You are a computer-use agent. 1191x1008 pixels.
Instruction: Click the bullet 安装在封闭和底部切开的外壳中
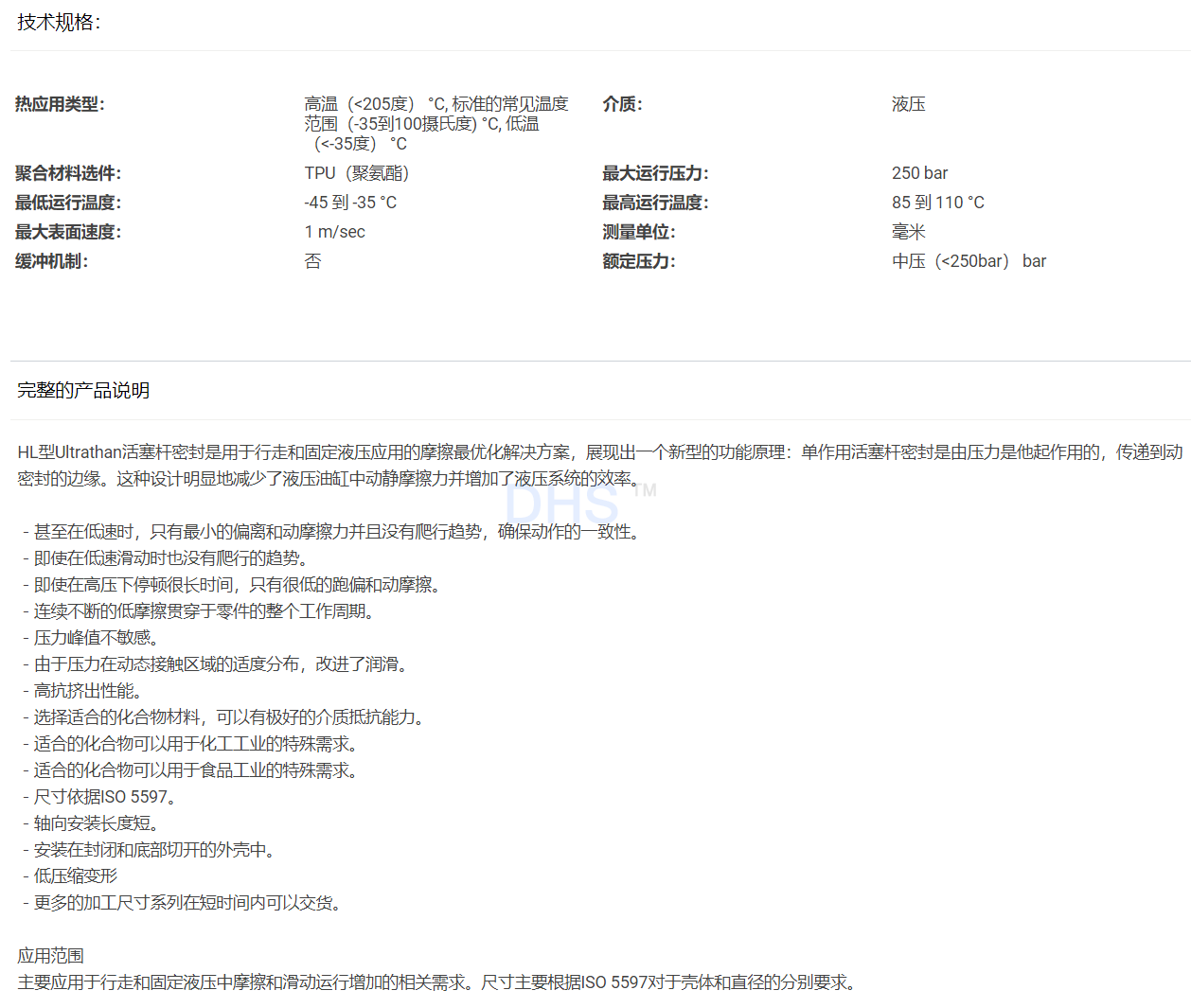(151, 850)
